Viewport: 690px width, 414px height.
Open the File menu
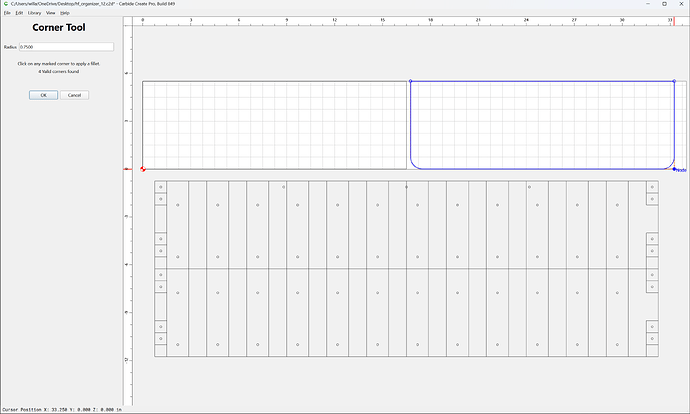pyautogui.click(x=7, y=13)
